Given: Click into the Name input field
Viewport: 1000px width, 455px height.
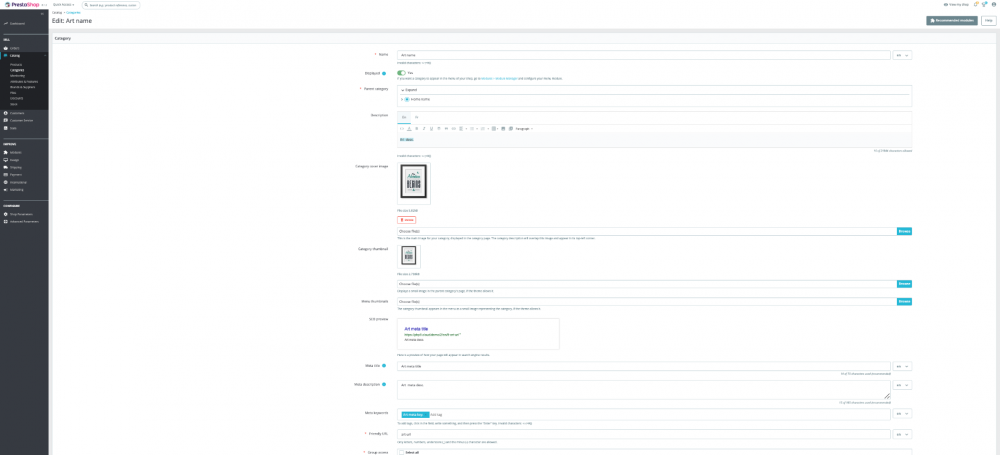Looking at the screenshot, I should (x=643, y=55).
